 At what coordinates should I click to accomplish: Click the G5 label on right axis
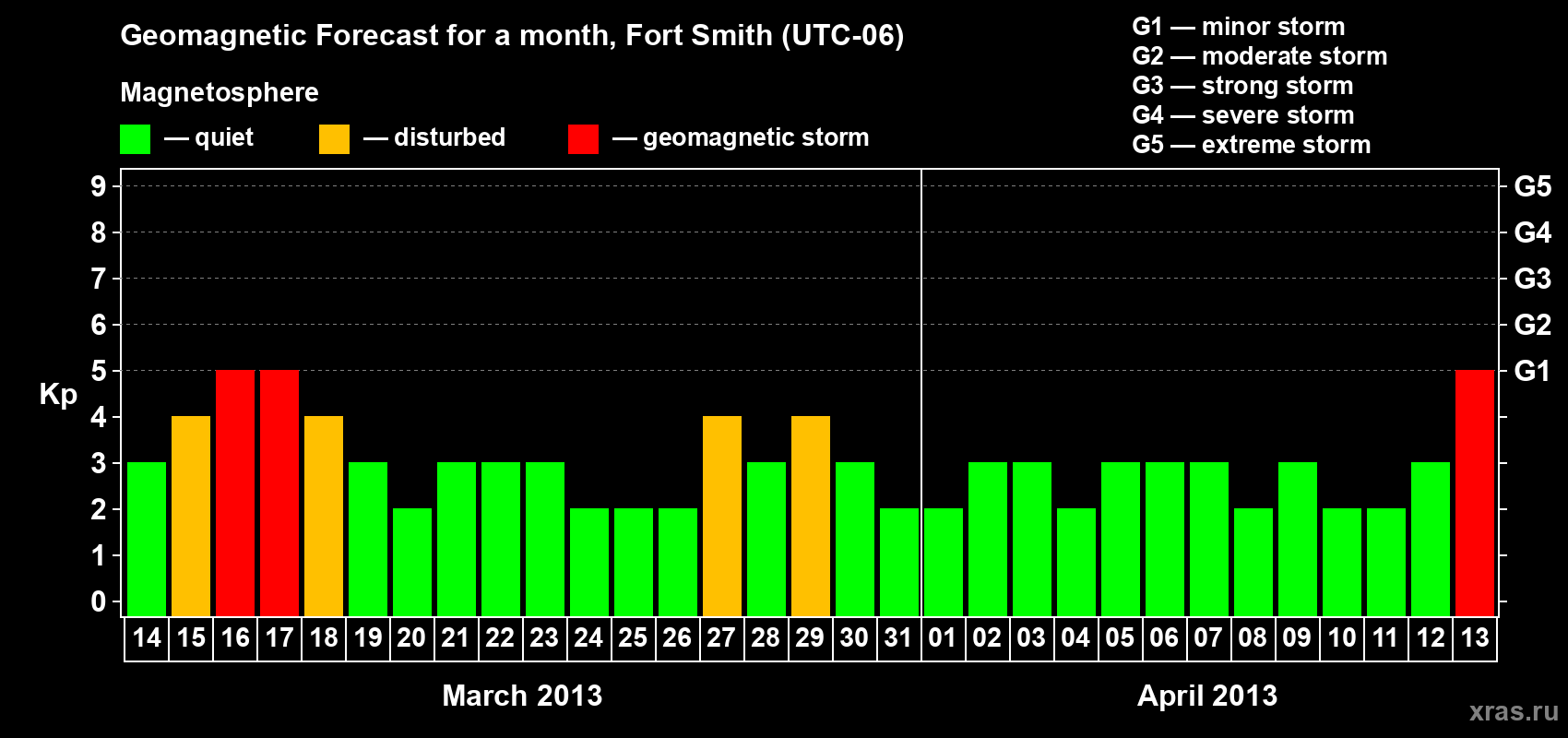point(1532,186)
